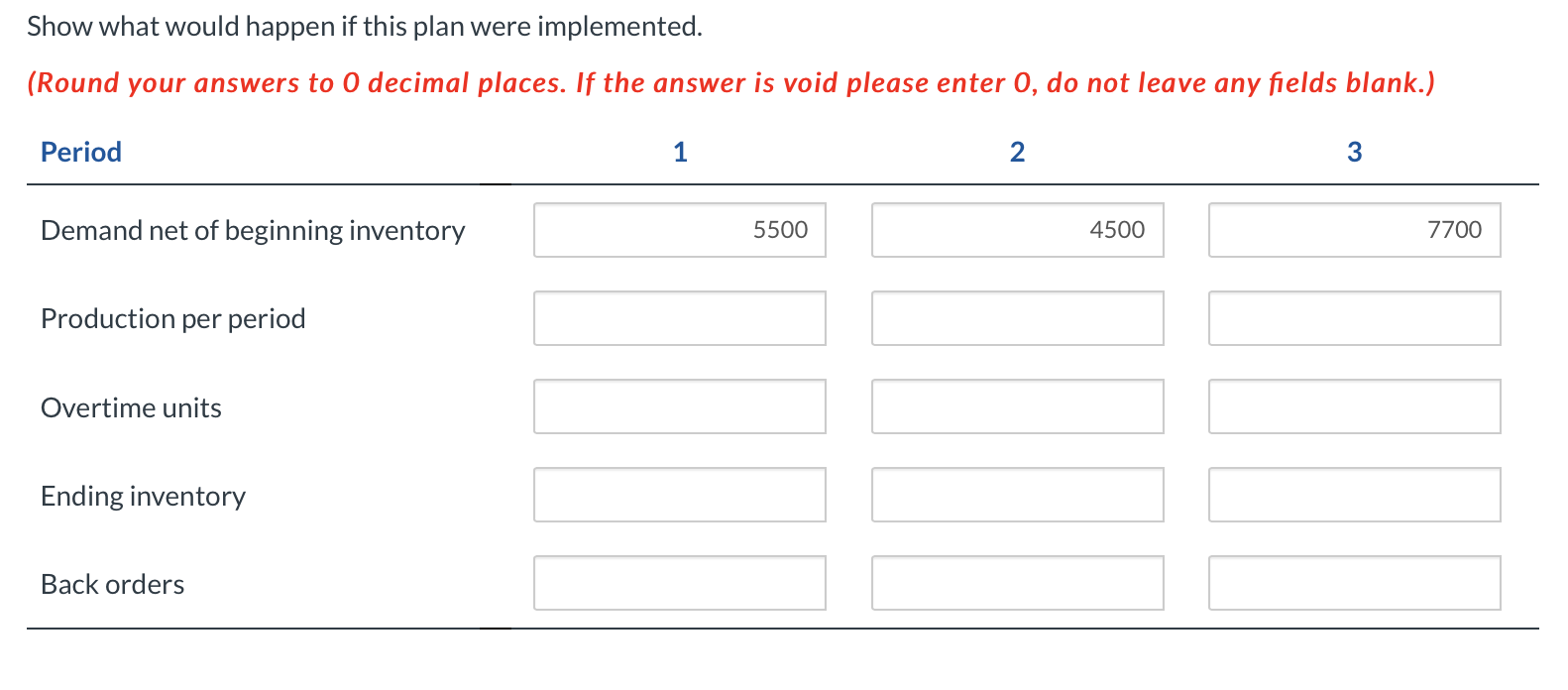The image size is (1568, 690).
Task: Select the Overtime units field under Period 3
Action: [1354, 405]
